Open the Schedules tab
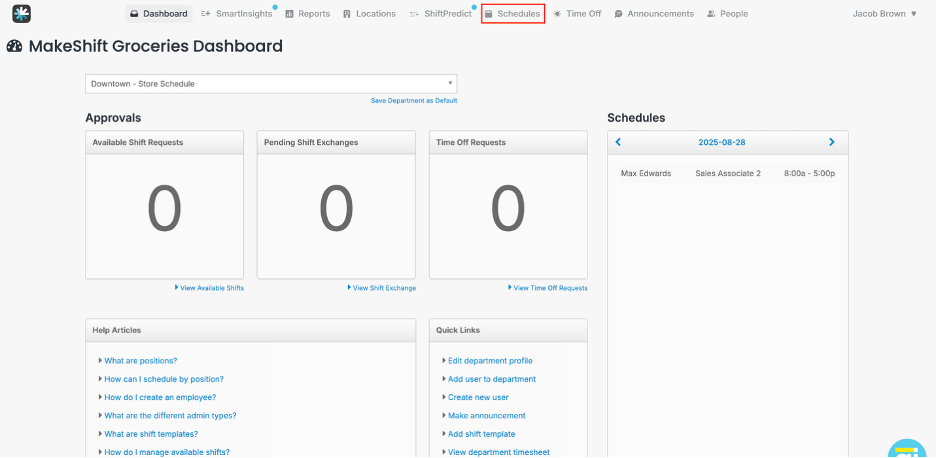 (512, 14)
